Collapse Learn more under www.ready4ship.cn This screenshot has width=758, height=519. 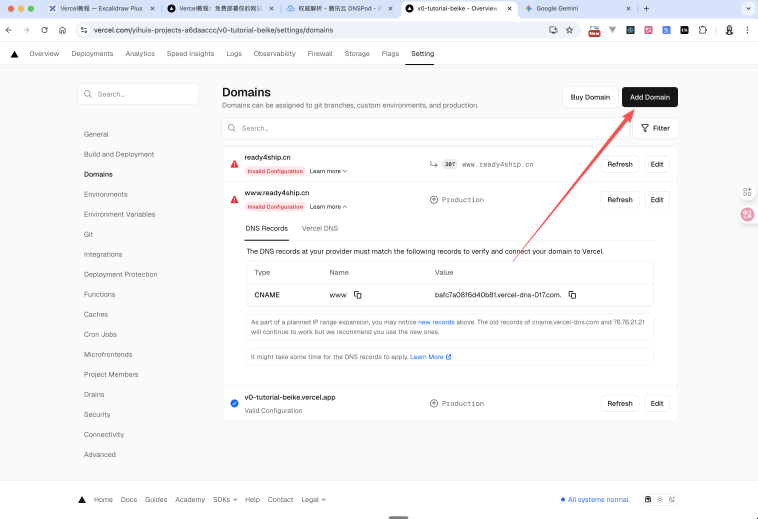(328, 207)
